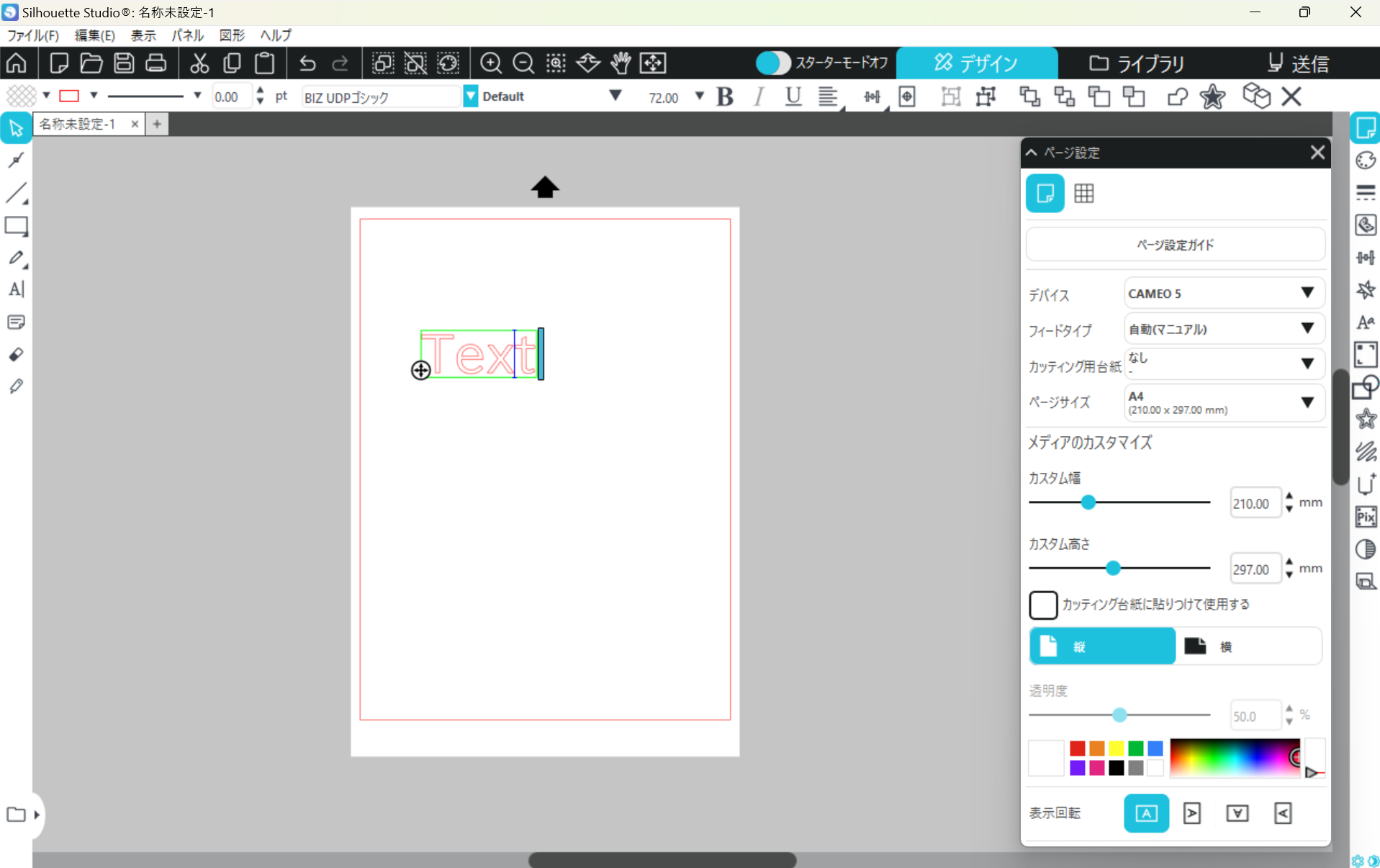
Task: Click the カスタム高さ 297.00 field
Action: (1255, 569)
